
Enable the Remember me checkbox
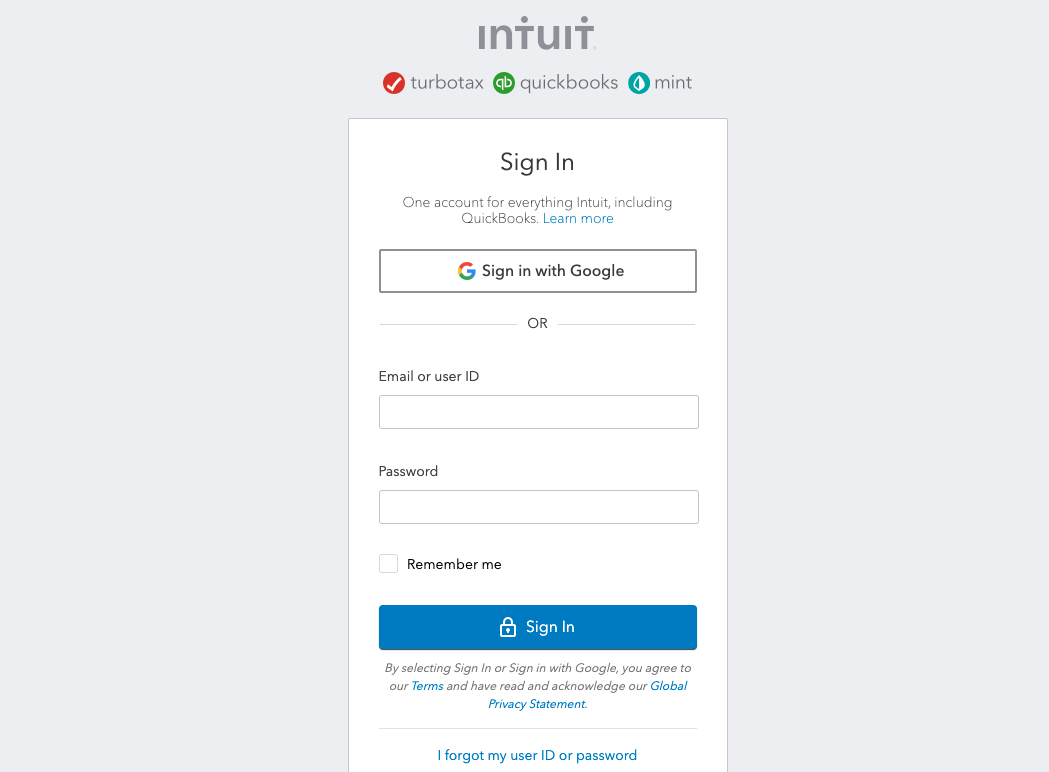pos(388,564)
